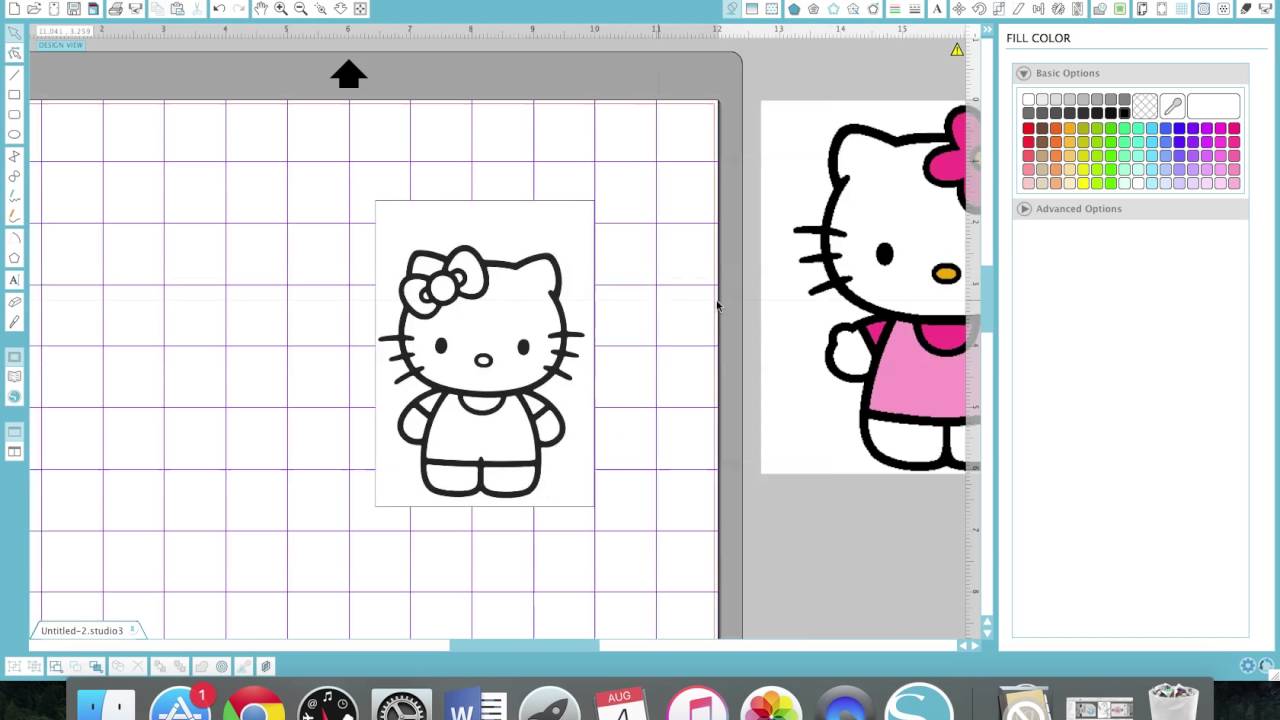The width and height of the screenshot is (1280, 720).
Task: Pick the red fill color swatch
Action: [x=1028, y=129]
